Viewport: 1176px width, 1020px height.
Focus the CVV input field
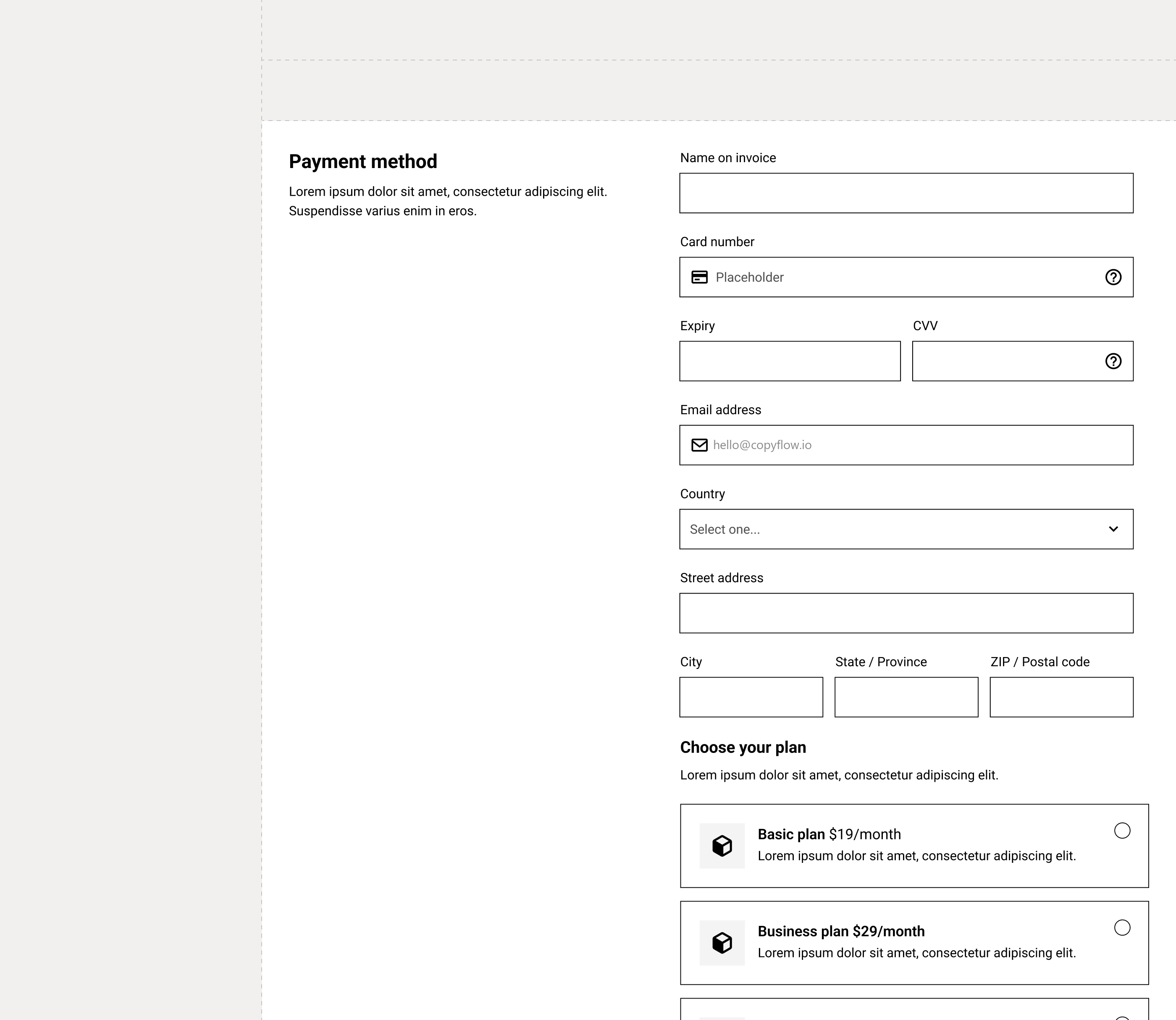click(1022, 361)
